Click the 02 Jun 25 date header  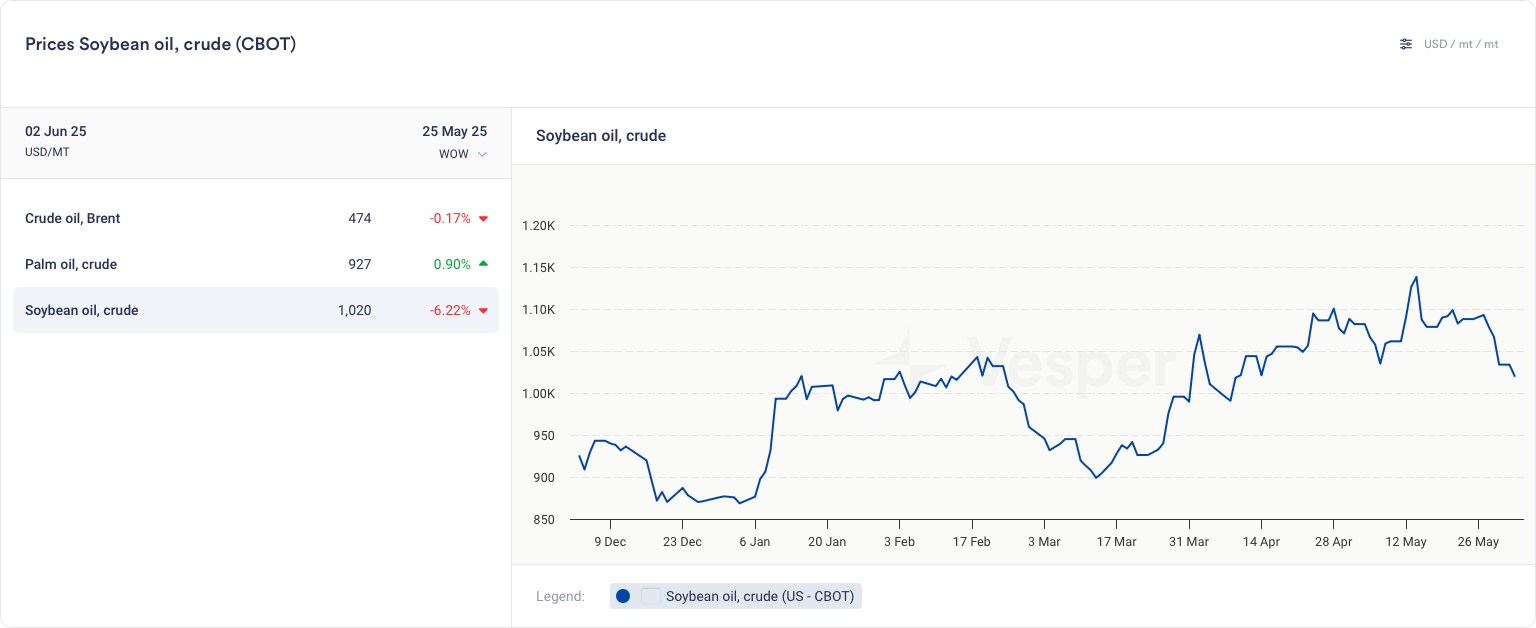pyautogui.click(x=56, y=131)
